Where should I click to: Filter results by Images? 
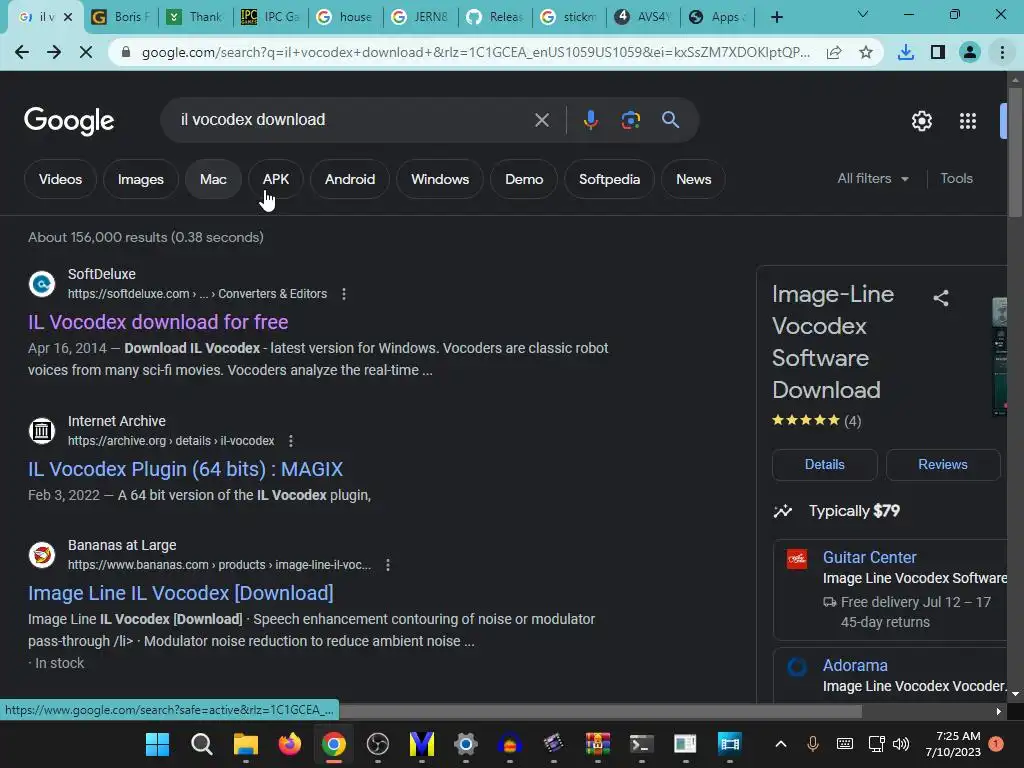click(140, 179)
